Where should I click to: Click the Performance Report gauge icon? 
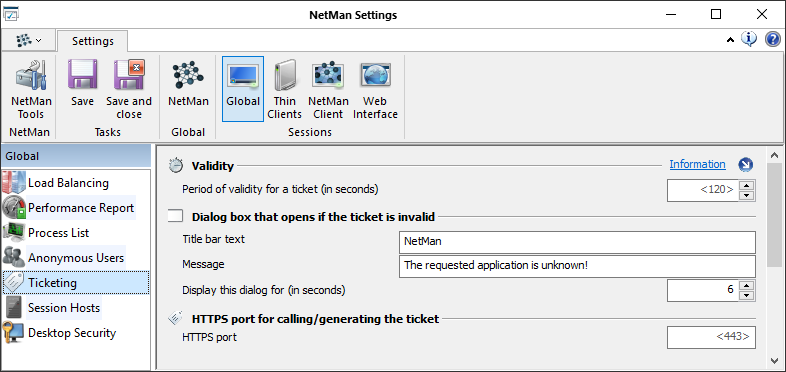tap(14, 208)
